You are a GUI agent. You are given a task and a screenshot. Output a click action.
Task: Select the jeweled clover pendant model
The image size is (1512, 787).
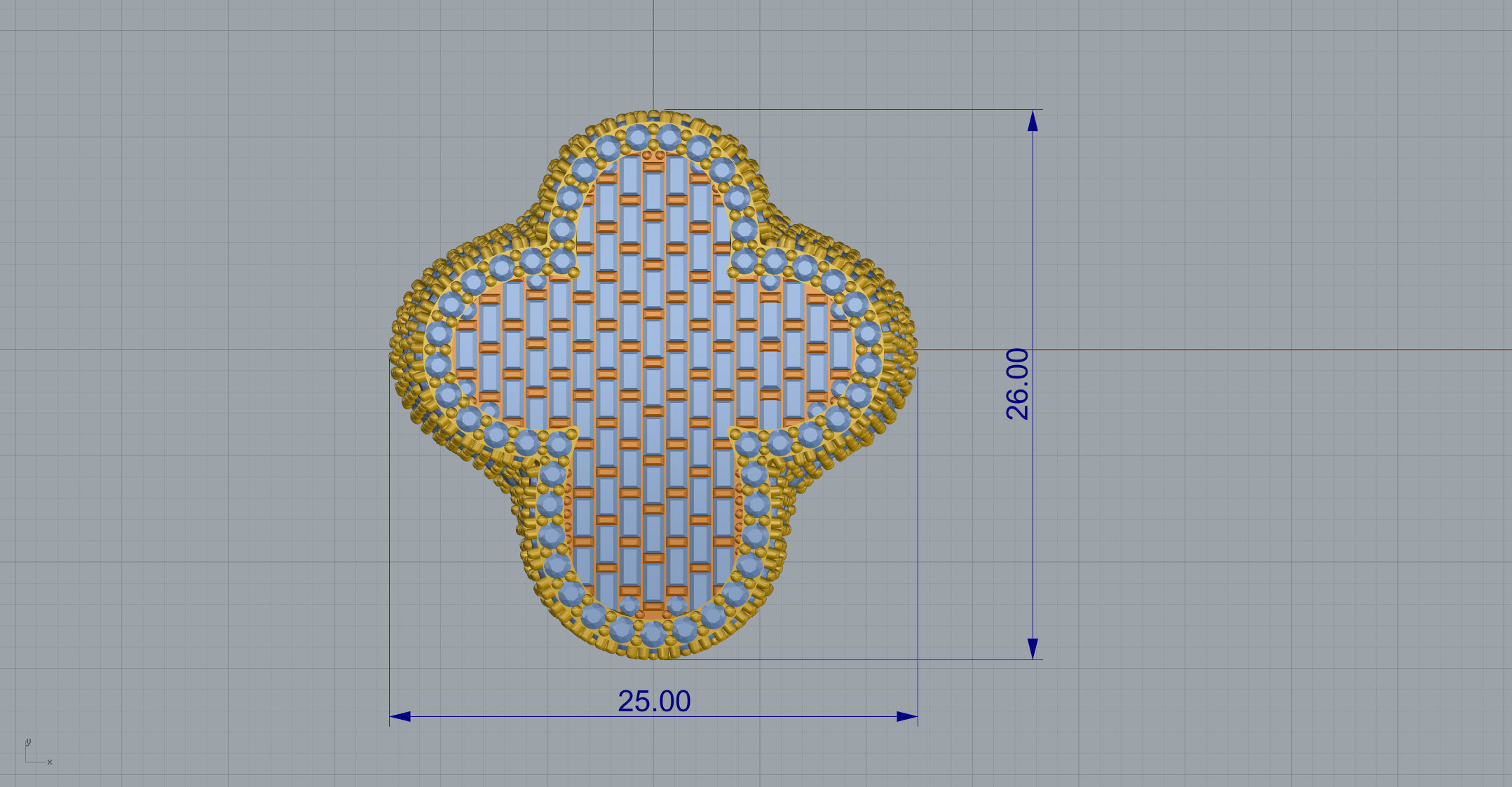tap(653, 385)
